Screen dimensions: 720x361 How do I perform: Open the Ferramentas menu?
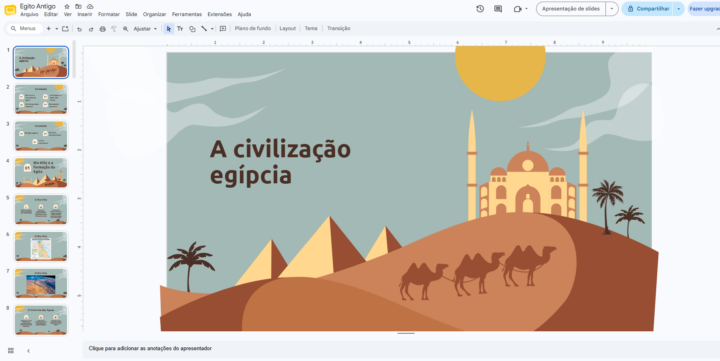click(x=186, y=14)
